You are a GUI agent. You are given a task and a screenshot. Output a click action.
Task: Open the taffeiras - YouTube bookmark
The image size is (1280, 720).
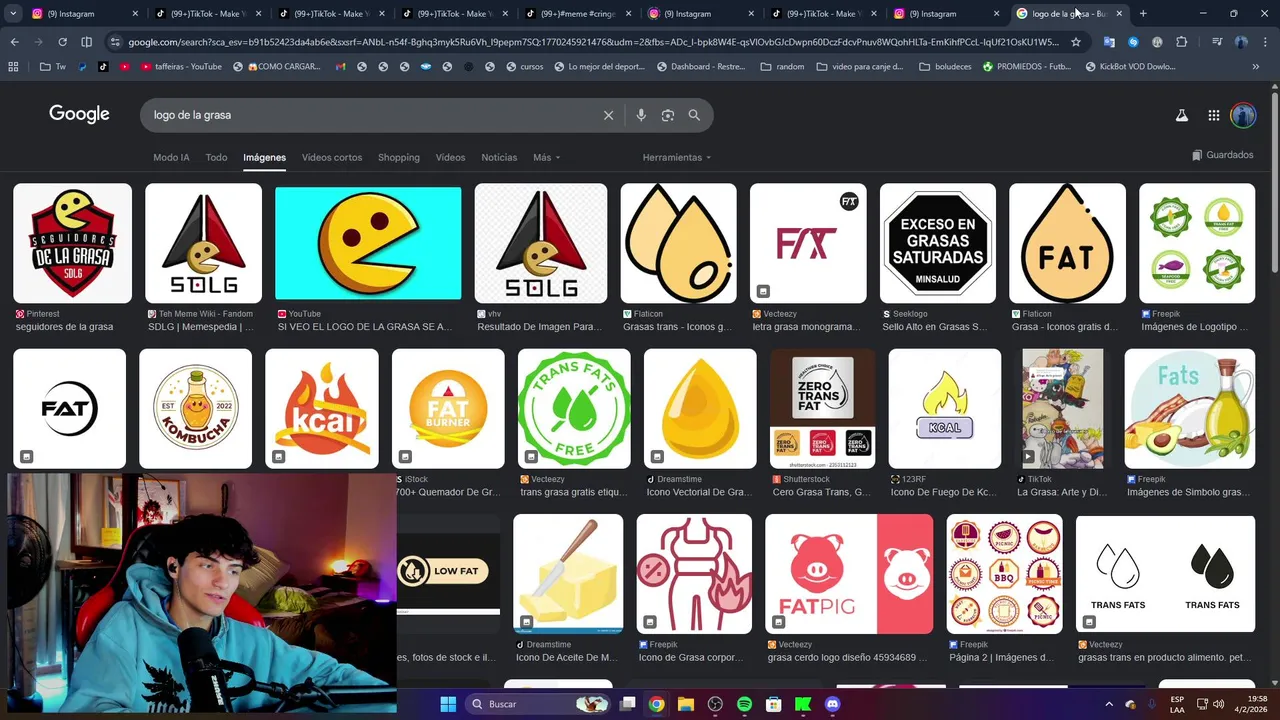(x=181, y=66)
